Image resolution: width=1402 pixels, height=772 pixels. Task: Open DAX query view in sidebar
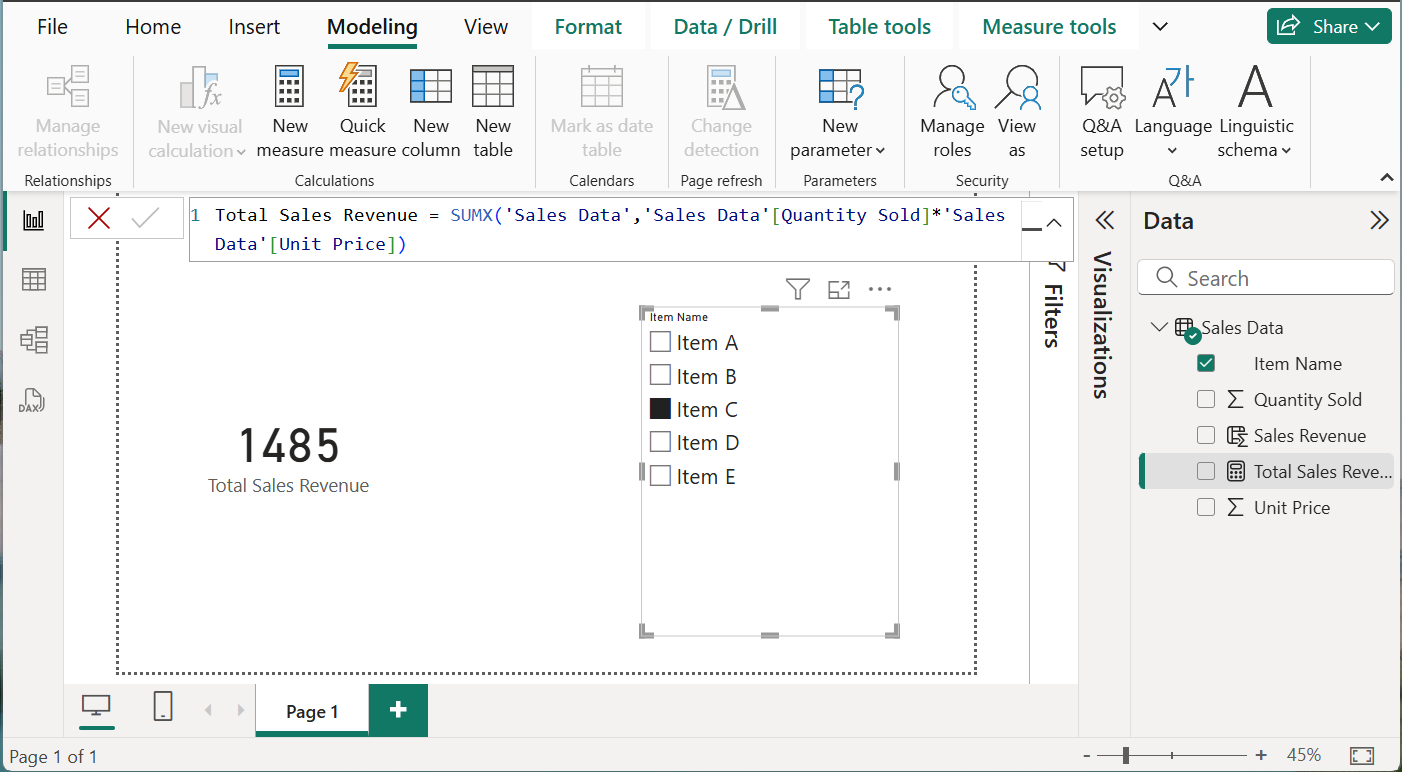pos(34,402)
